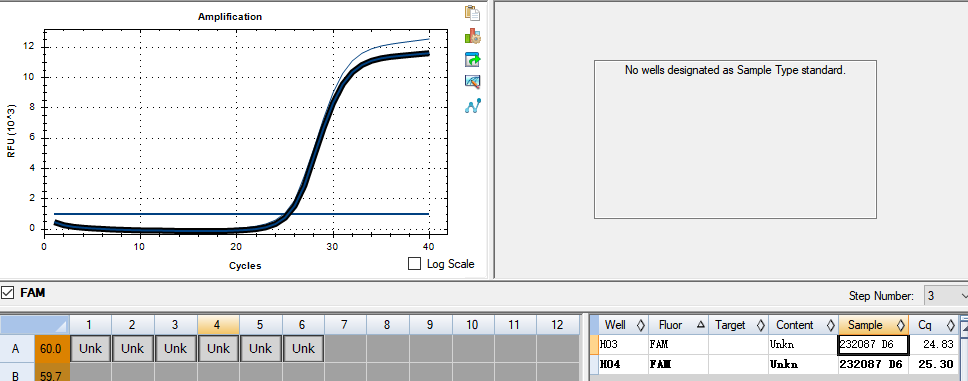Screen dimensions: 968x381
Task: Toggle the Log Scale checkbox
Action: pos(414,264)
